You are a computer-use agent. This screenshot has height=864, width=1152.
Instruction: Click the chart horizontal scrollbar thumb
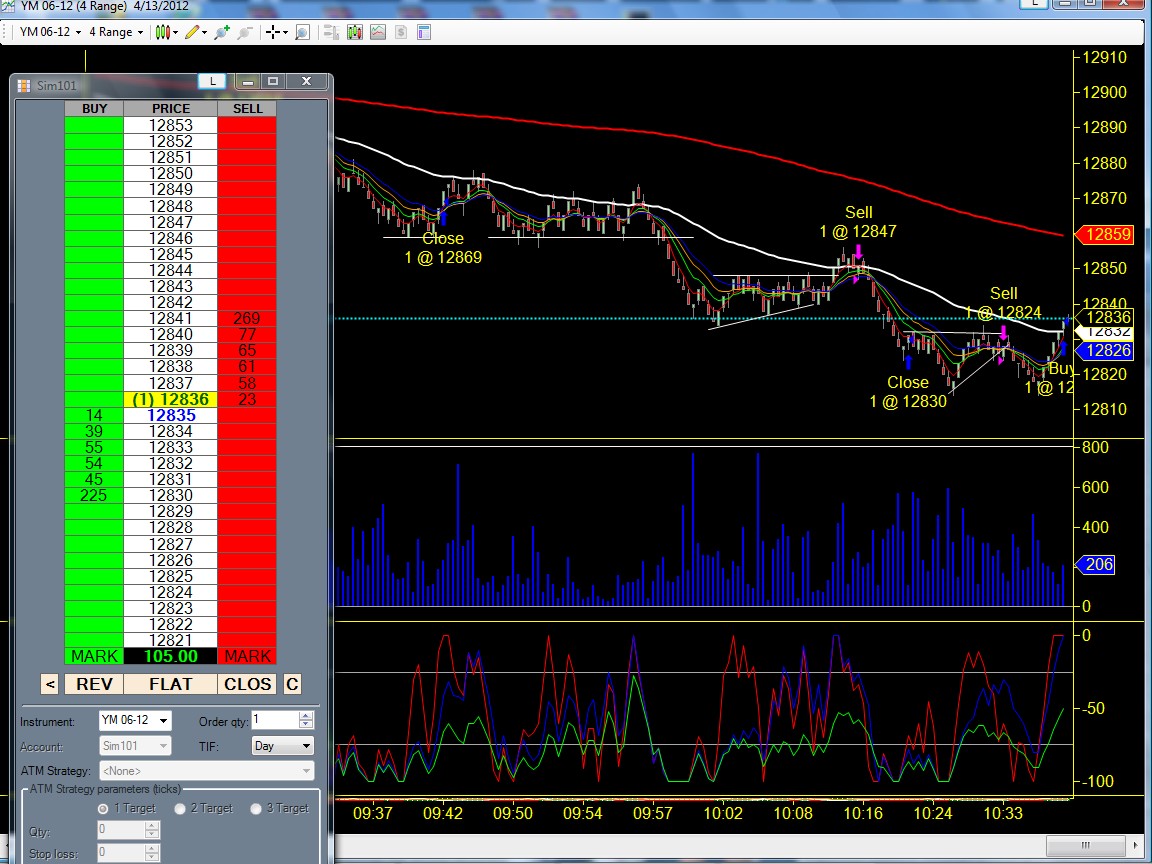[x=1086, y=844]
